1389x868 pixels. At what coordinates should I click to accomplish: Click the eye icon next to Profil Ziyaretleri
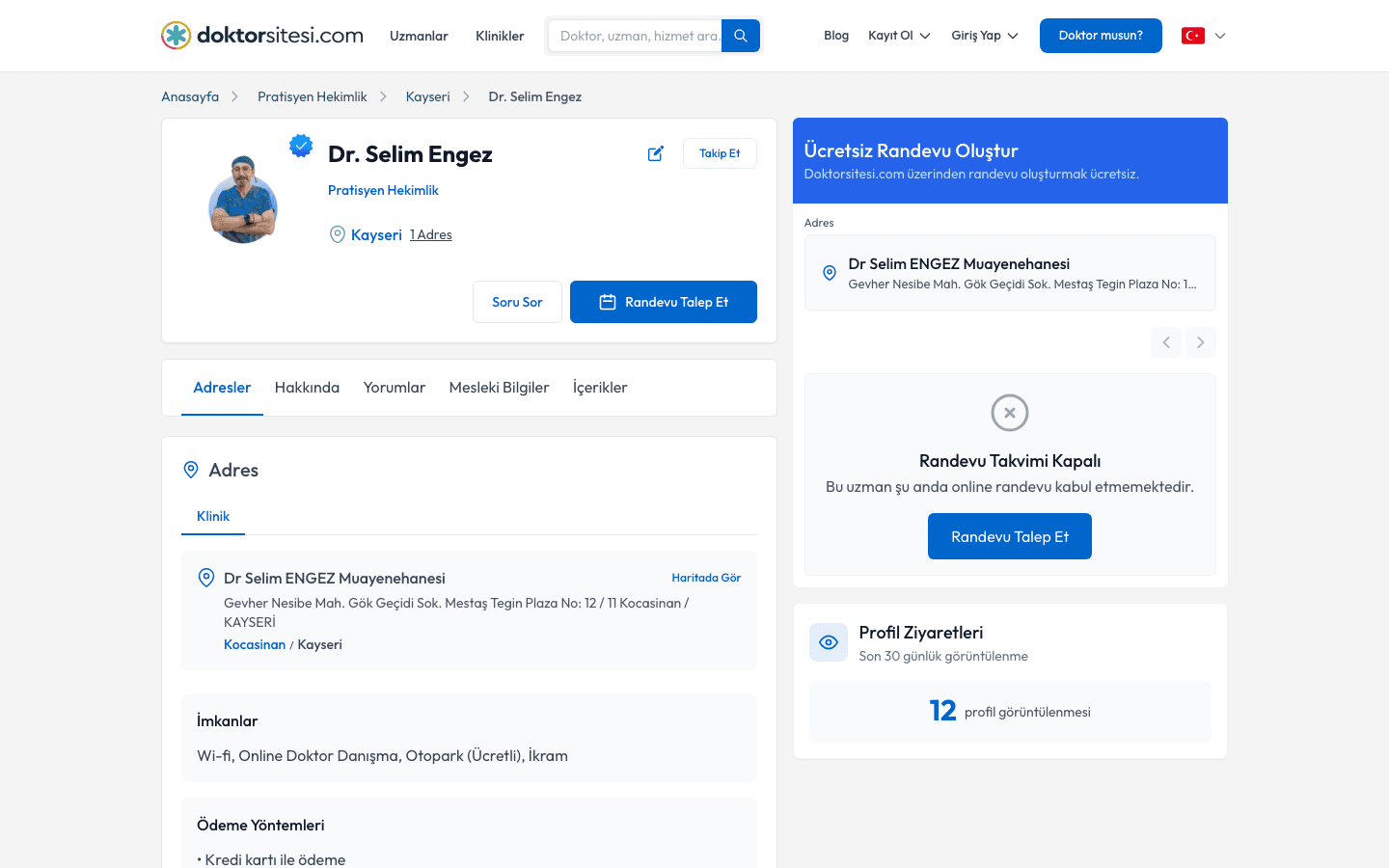829,642
